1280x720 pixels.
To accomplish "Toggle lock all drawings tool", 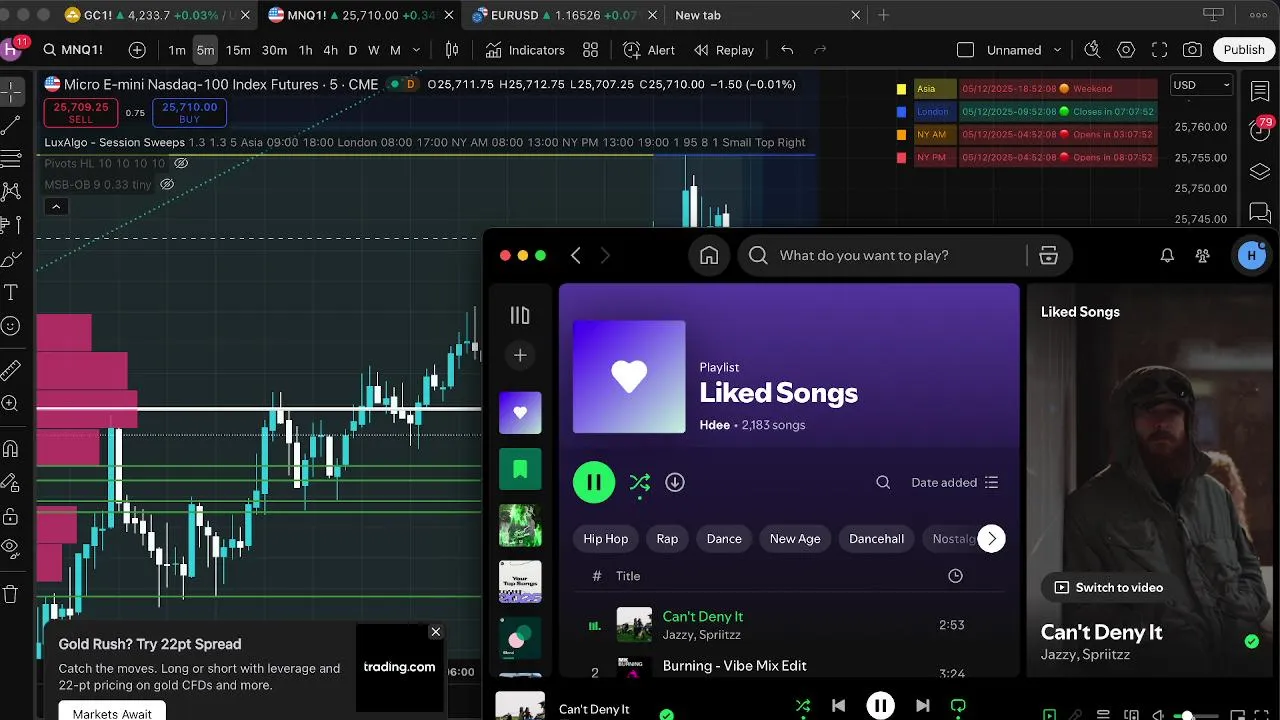I will (x=11, y=516).
